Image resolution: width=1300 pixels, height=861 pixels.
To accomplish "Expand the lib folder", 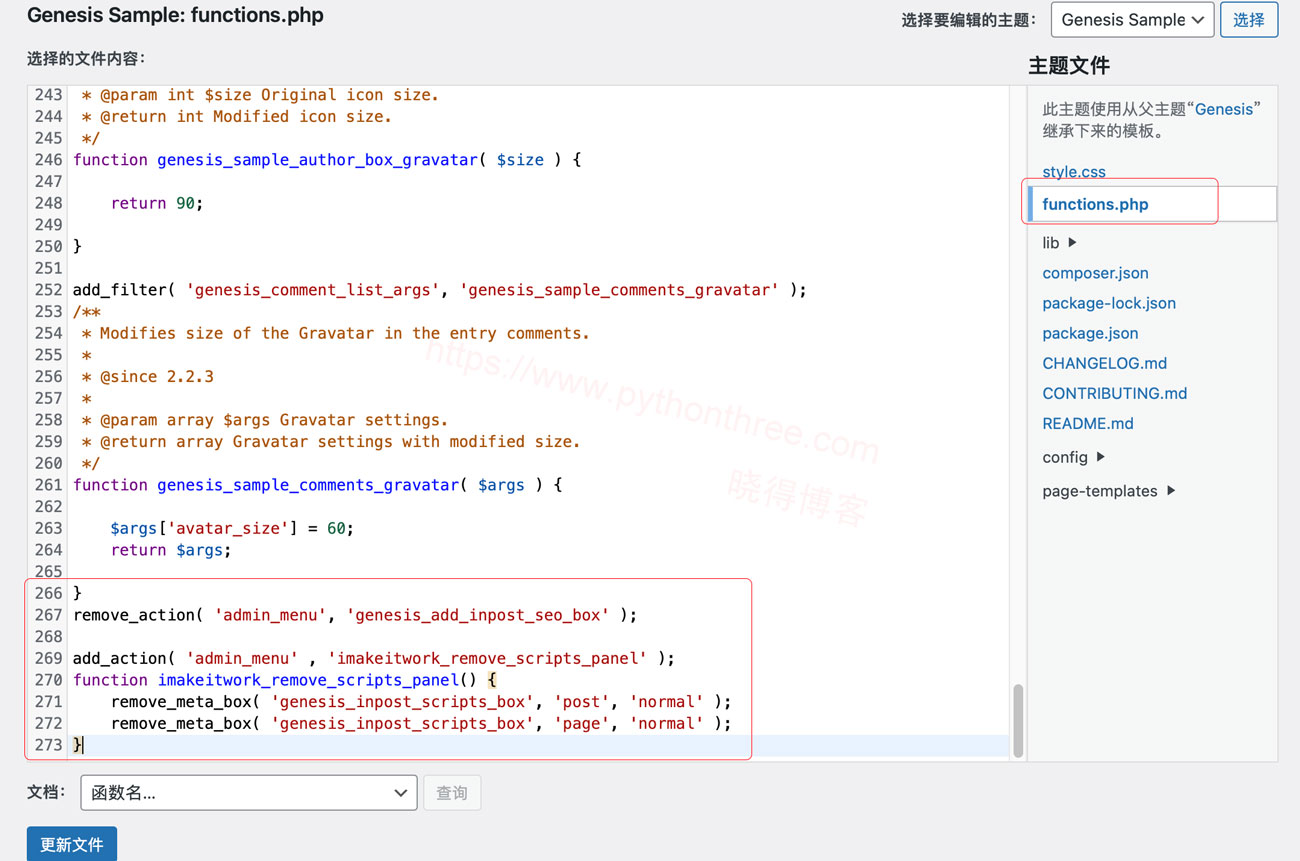I will pyautogui.click(x=1051, y=242).
